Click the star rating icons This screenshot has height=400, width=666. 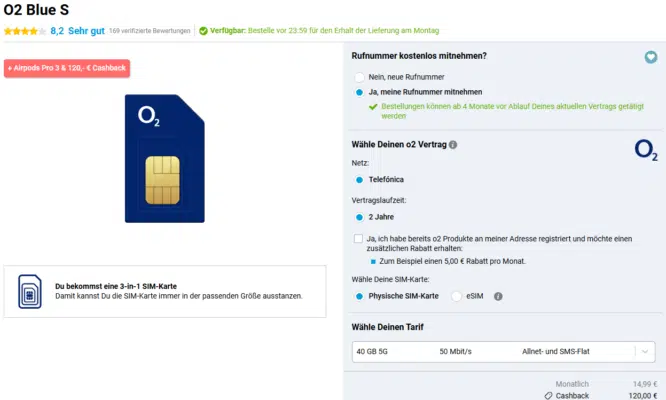click(x=24, y=31)
